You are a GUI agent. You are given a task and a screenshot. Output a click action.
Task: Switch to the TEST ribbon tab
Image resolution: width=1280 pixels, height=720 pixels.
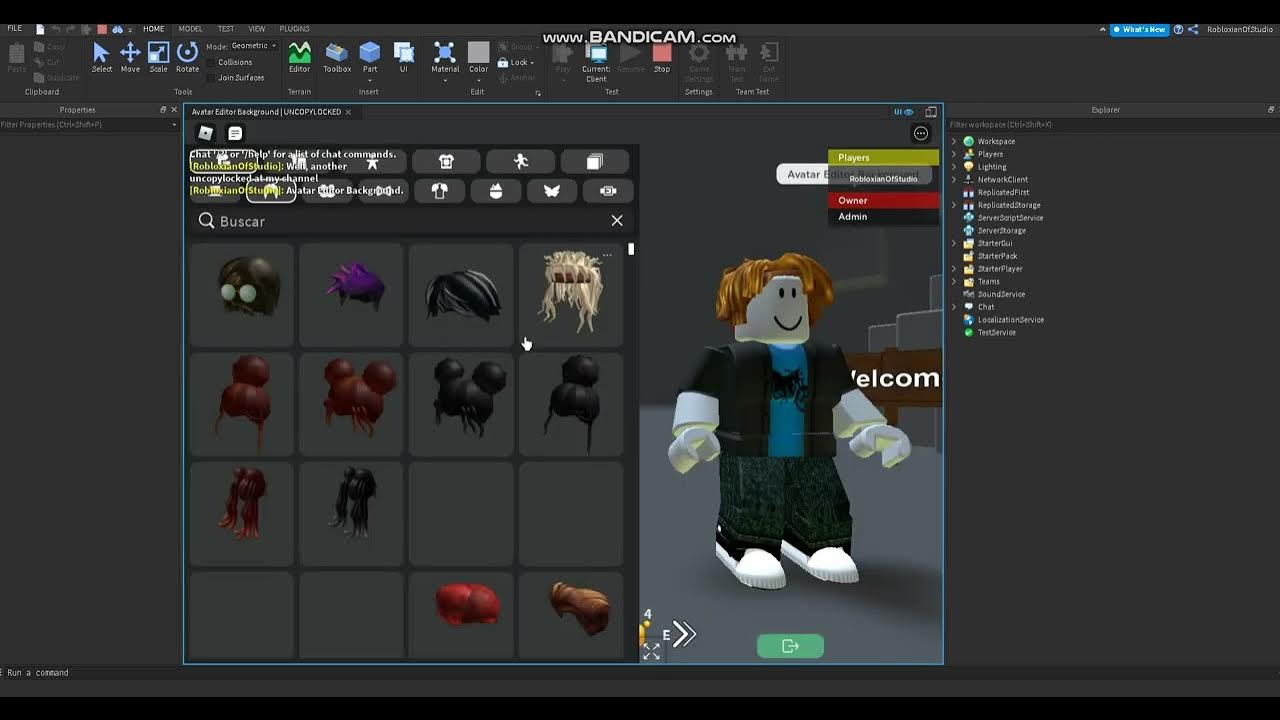pyautogui.click(x=226, y=29)
